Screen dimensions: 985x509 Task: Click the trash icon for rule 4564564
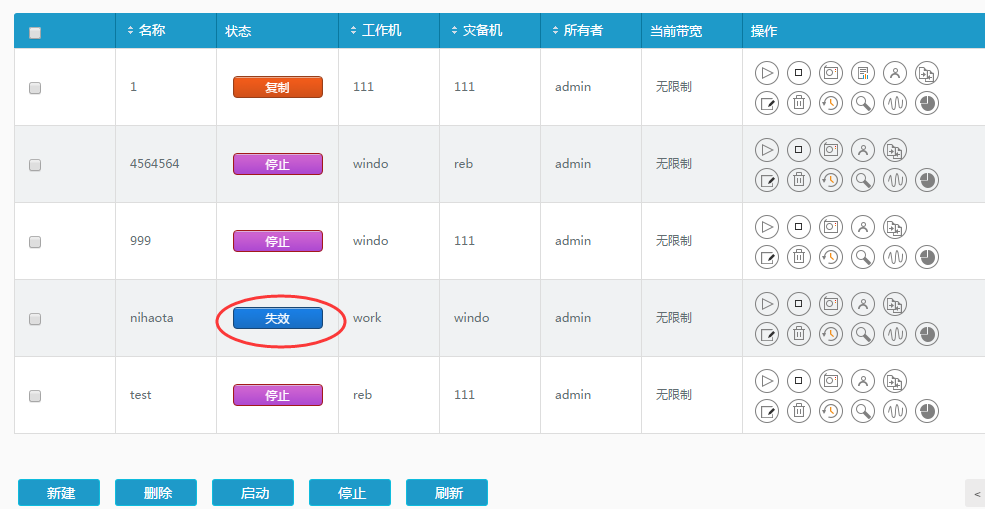[798, 180]
